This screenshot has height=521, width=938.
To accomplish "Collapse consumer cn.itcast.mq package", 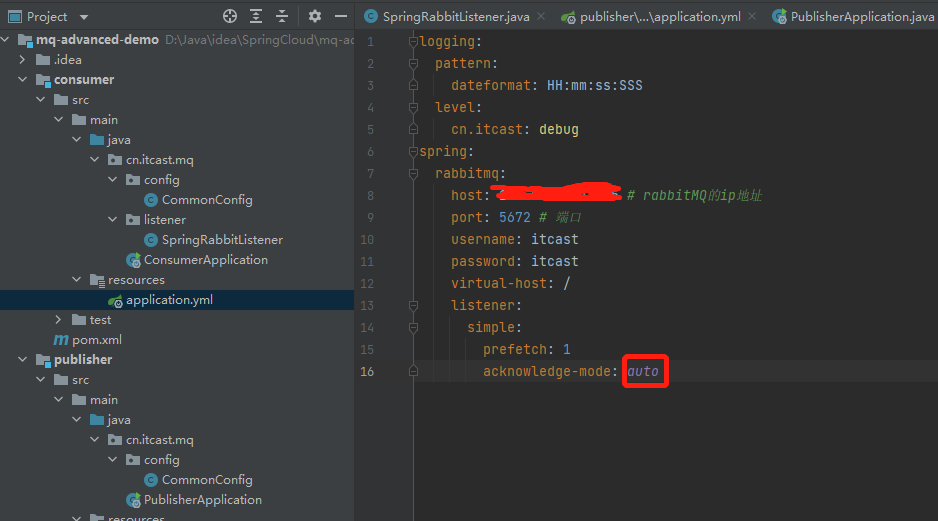I will coord(94,160).
